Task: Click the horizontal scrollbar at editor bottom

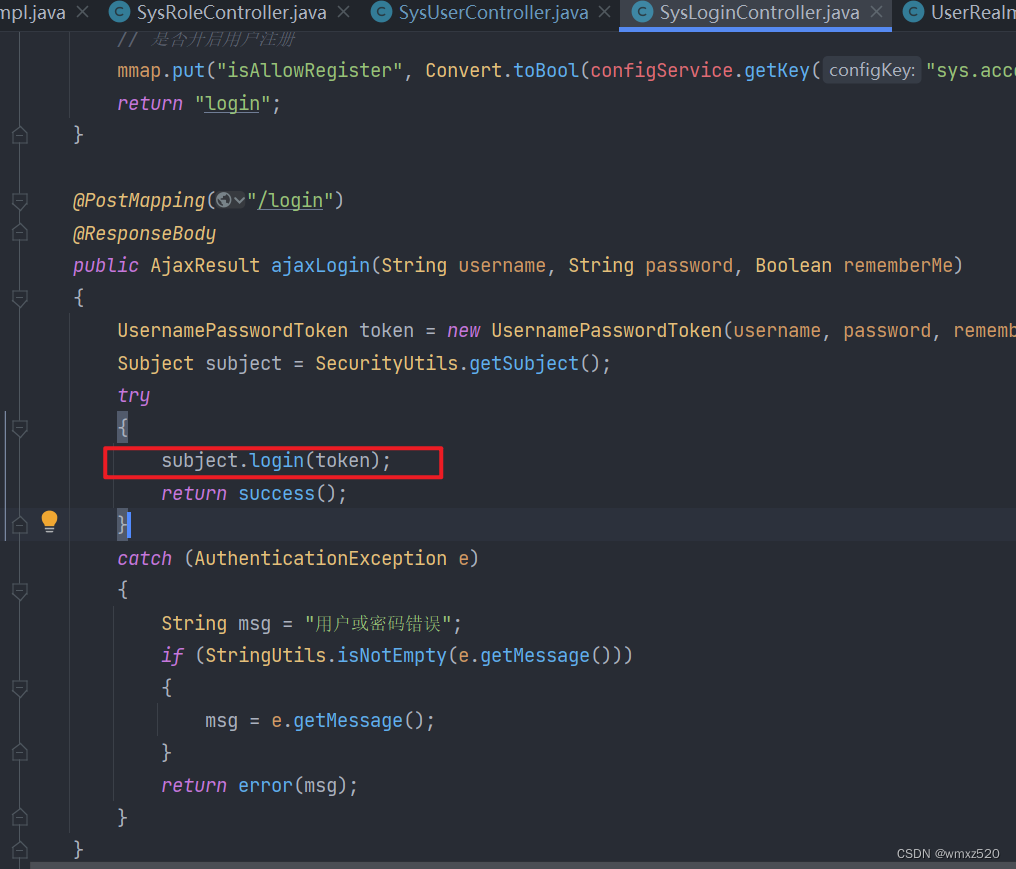Action: pos(522,865)
